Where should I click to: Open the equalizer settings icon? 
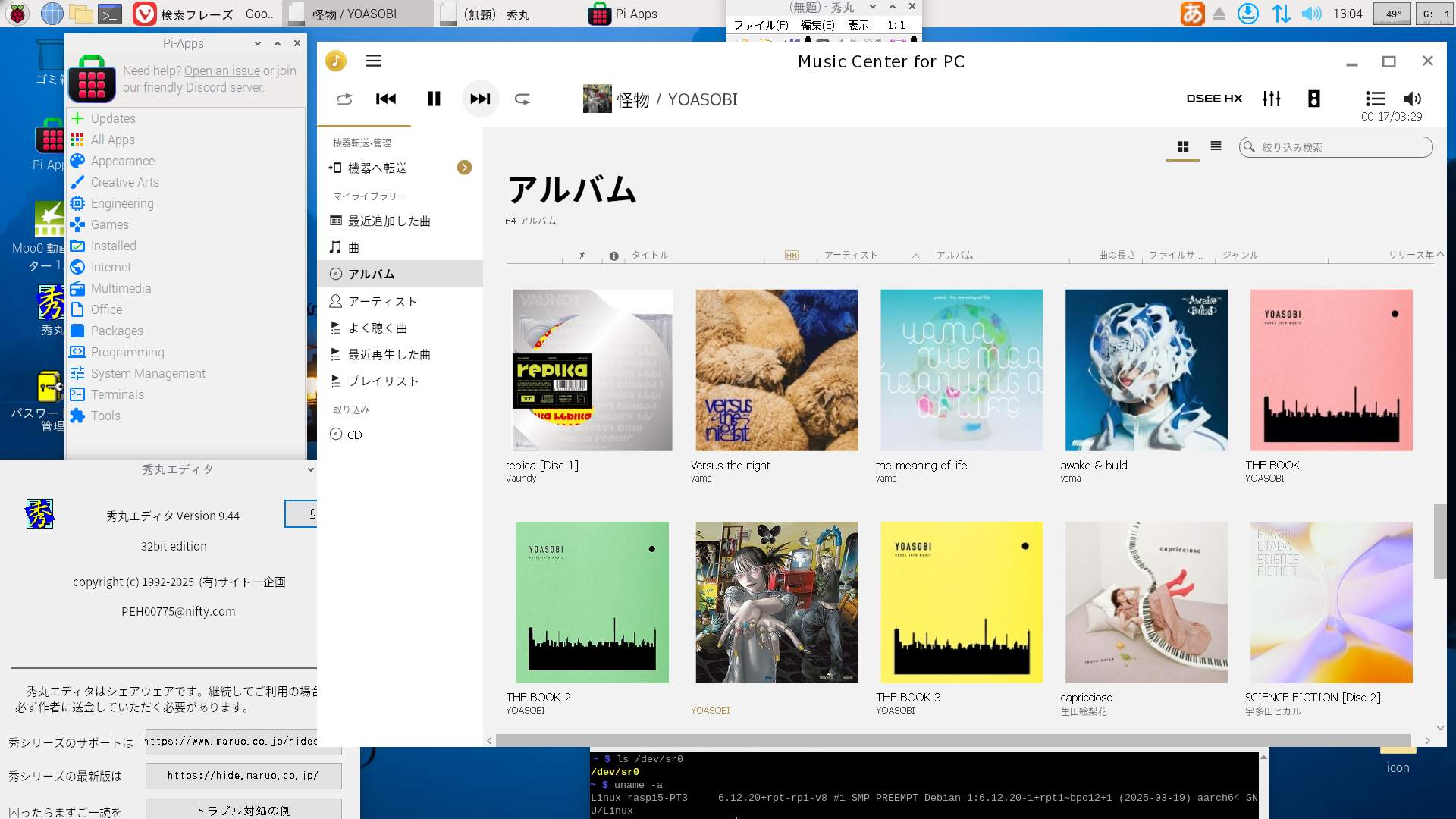click(1272, 99)
